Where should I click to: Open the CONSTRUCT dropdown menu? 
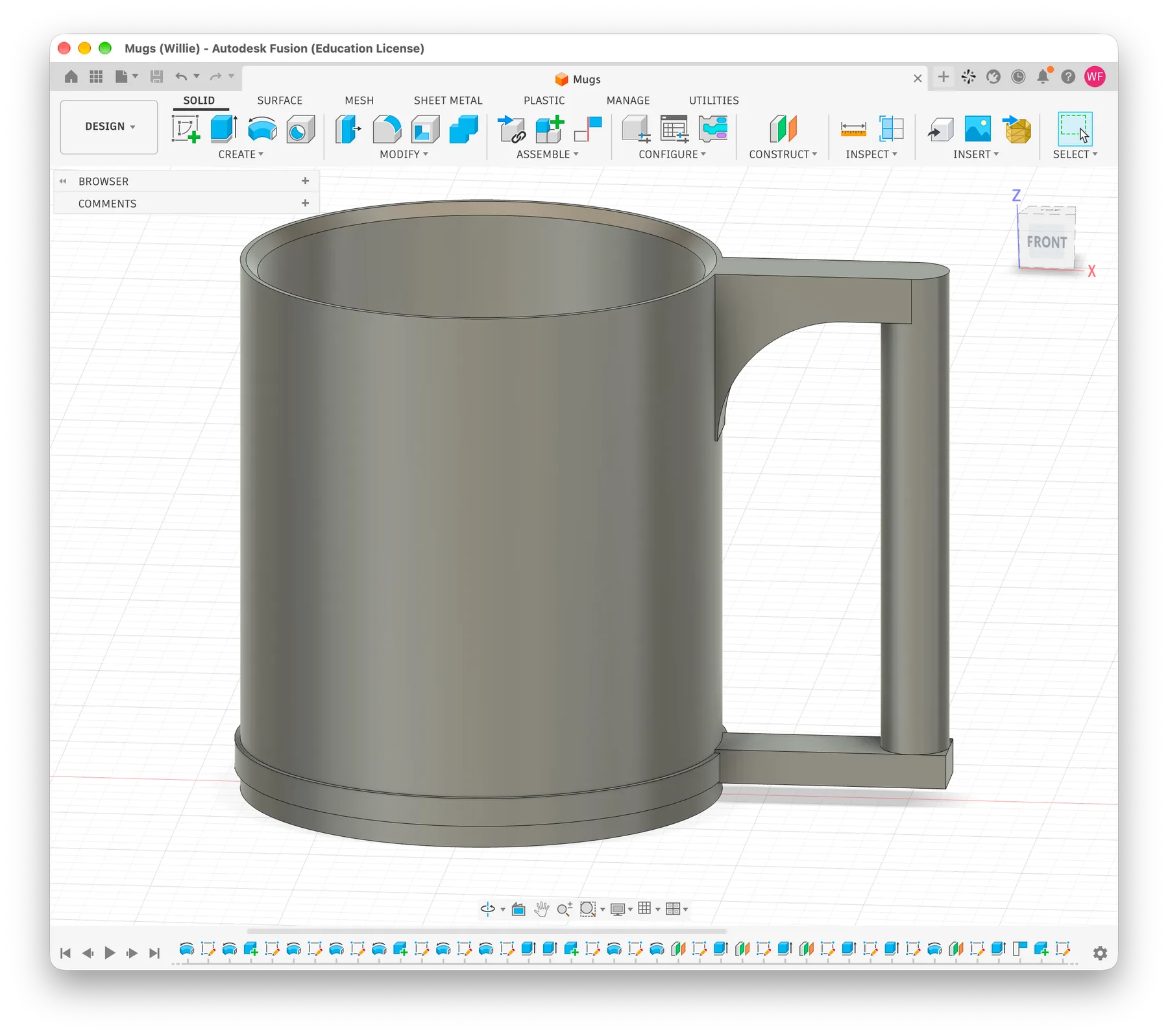tap(783, 154)
